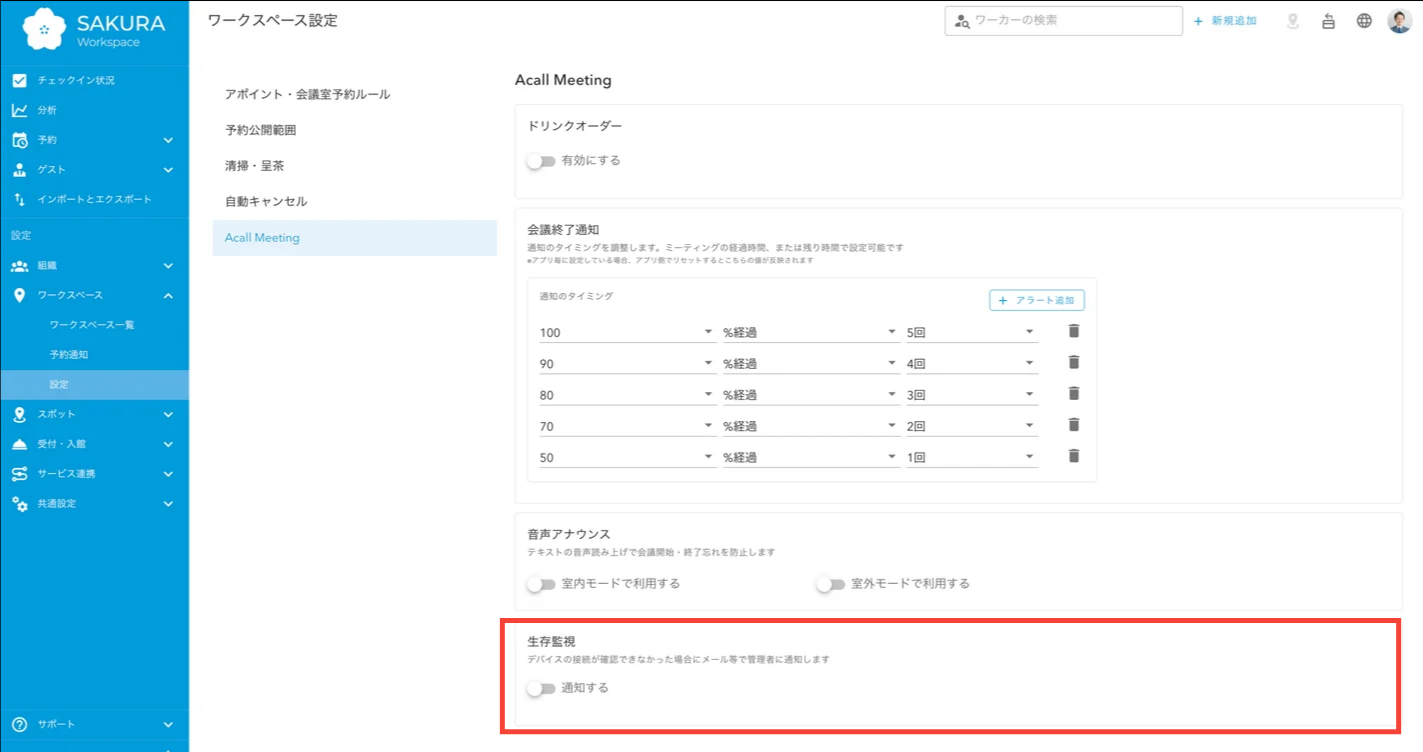Open the 5回 count dropdown
Image resolution: width=1423 pixels, height=752 pixels.
(971, 332)
